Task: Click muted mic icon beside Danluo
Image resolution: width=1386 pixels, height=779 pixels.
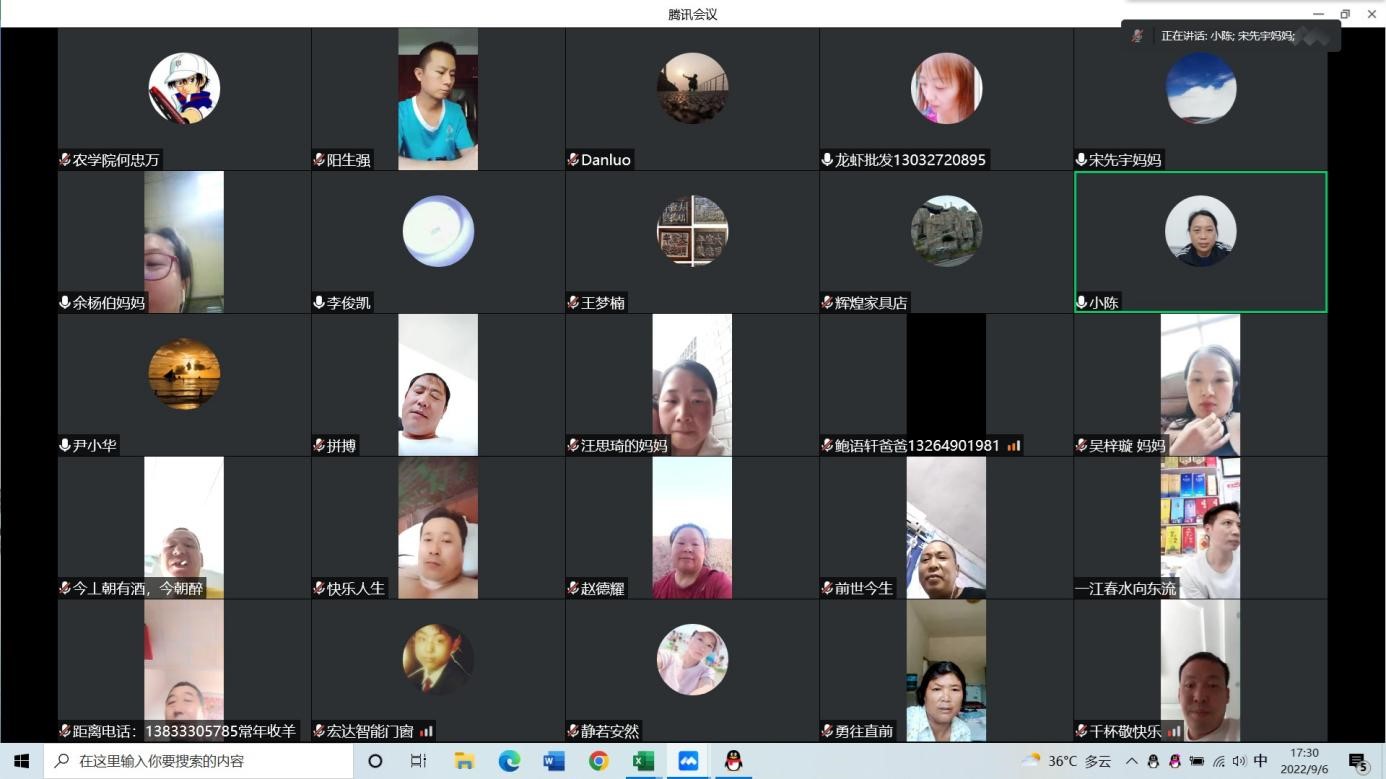Action: (x=573, y=160)
